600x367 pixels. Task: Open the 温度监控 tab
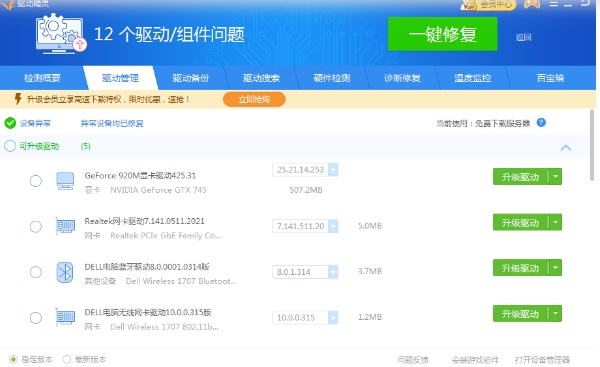(x=473, y=78)
